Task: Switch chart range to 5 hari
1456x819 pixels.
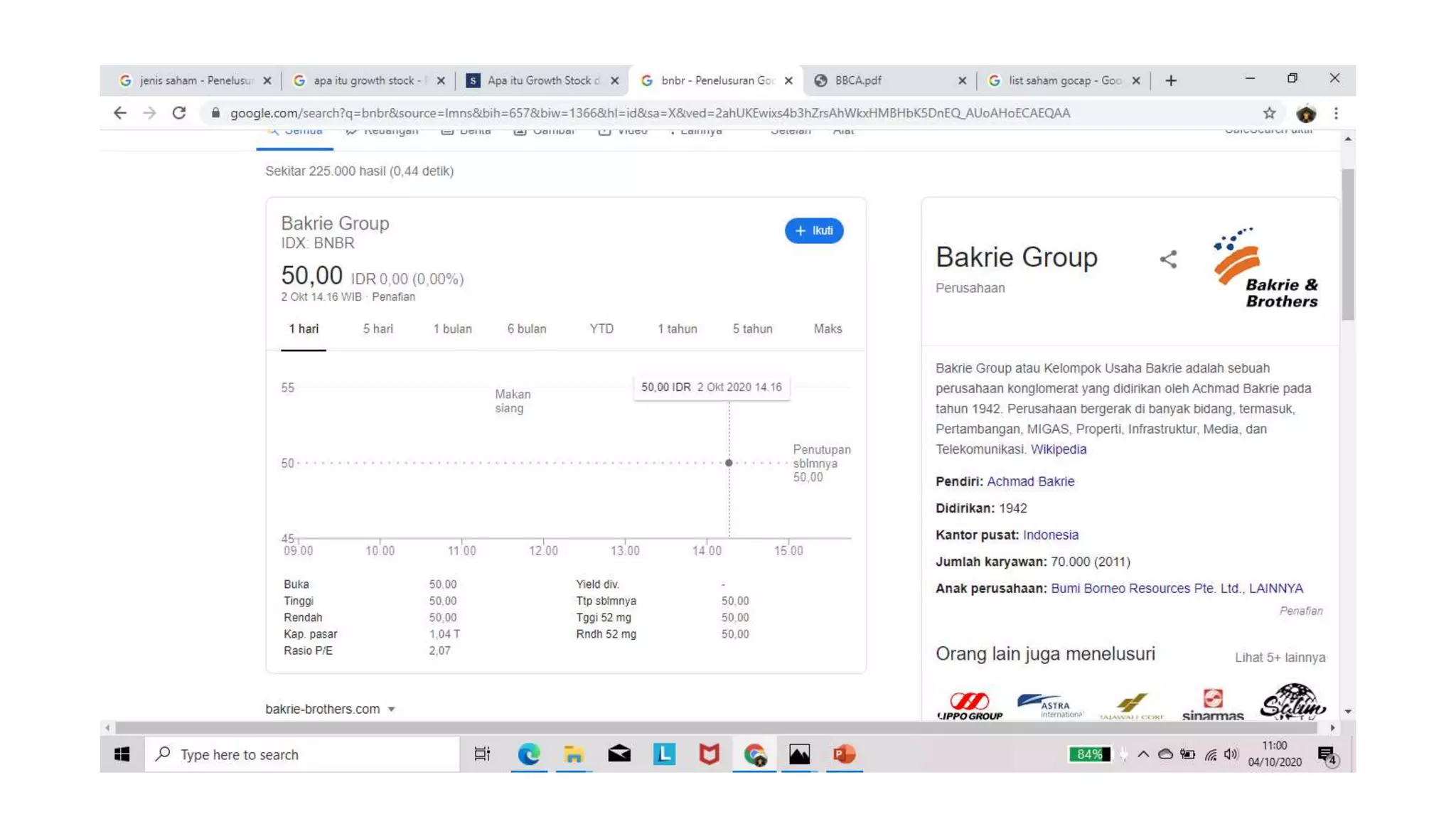Action: 378,329
